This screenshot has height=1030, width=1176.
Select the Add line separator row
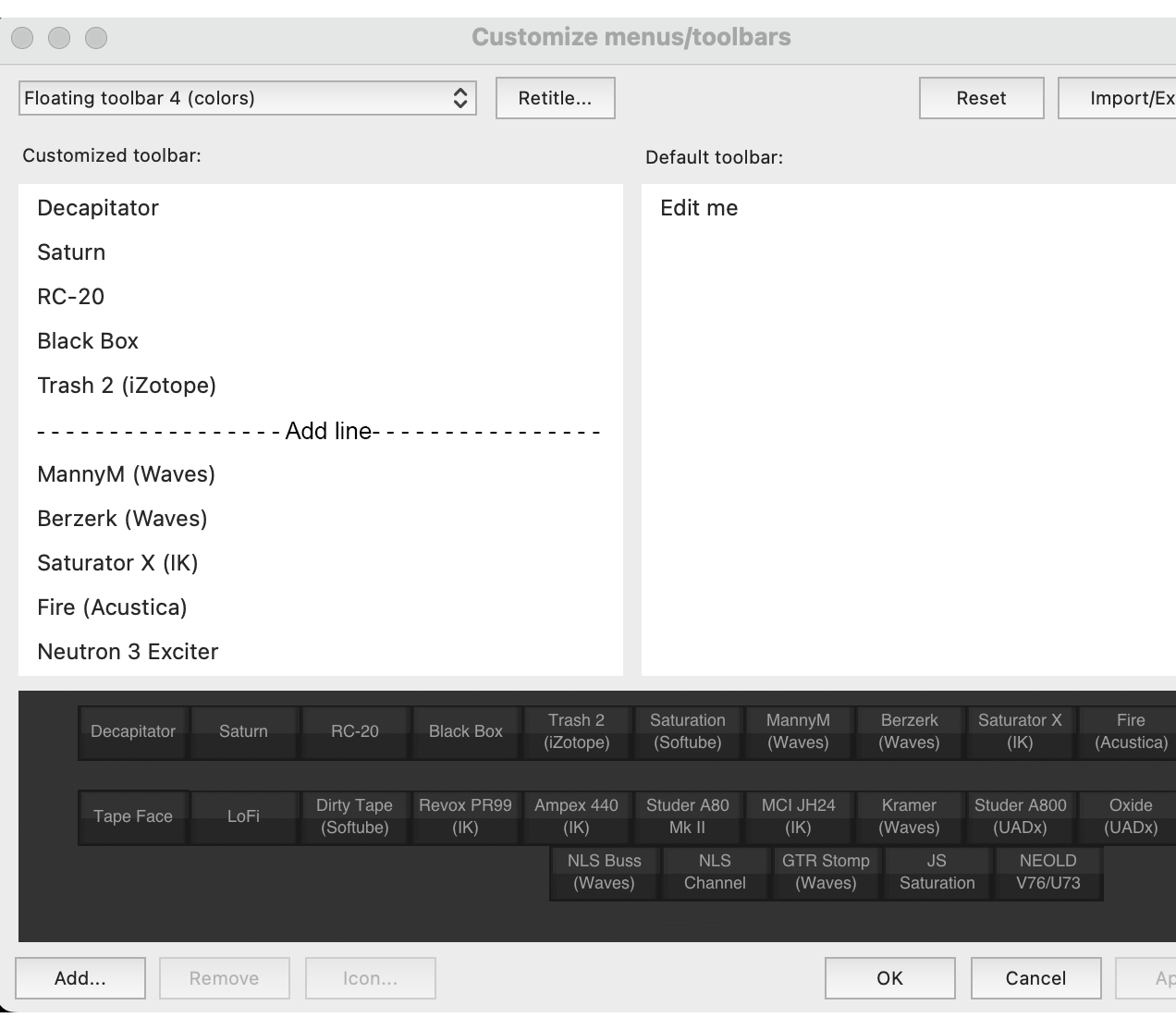(320, 431)
